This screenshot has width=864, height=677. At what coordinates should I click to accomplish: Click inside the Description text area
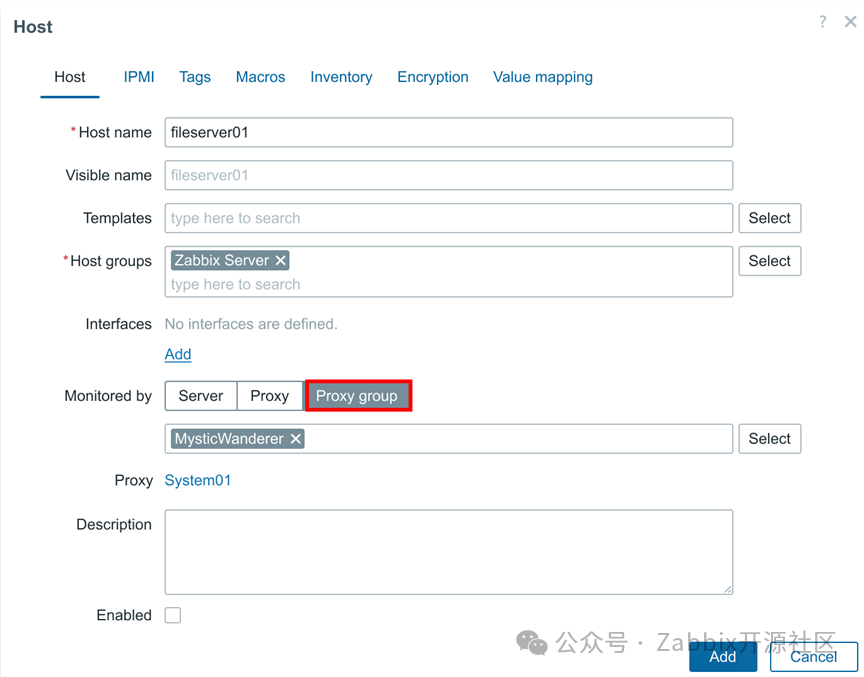[x=449, y=552]
